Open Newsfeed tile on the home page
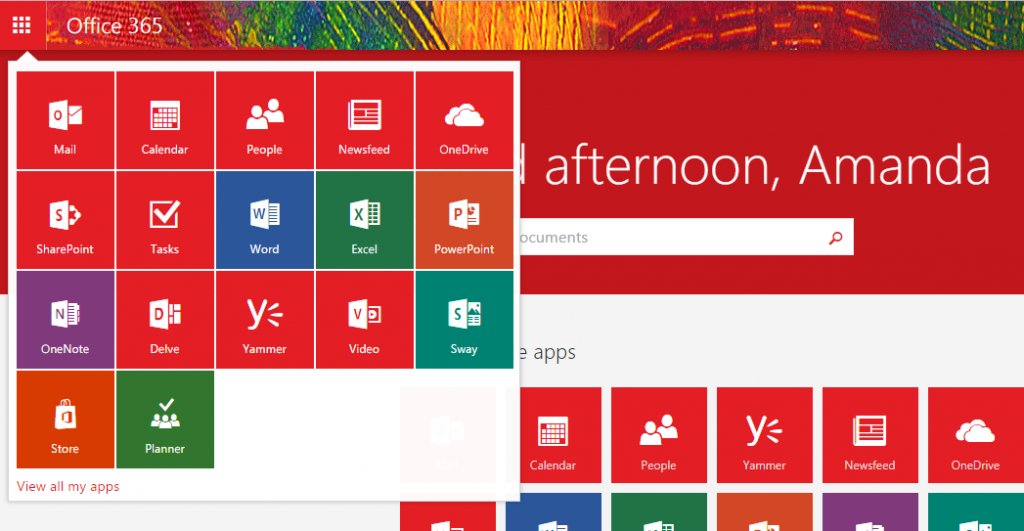This screenshot has height=531, width=1024. [869, 435]
